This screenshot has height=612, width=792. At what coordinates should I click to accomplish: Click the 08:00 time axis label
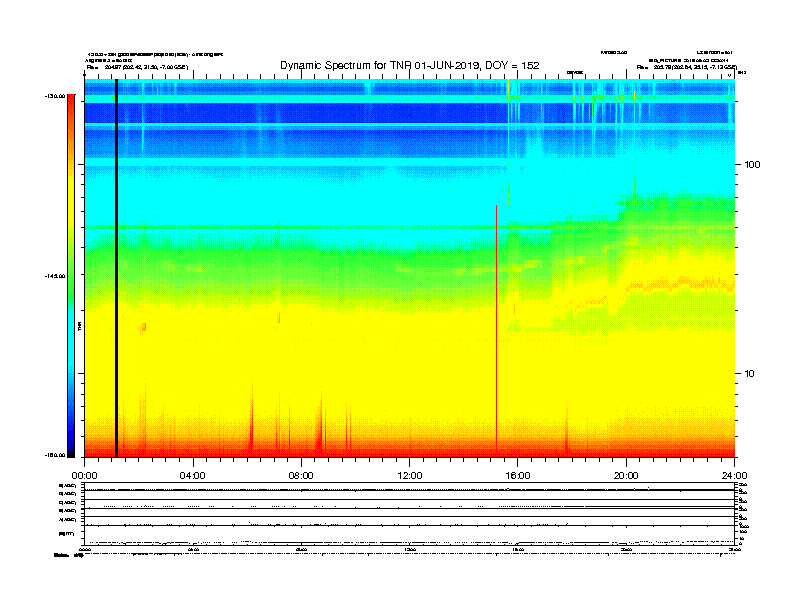pos(301,476)
